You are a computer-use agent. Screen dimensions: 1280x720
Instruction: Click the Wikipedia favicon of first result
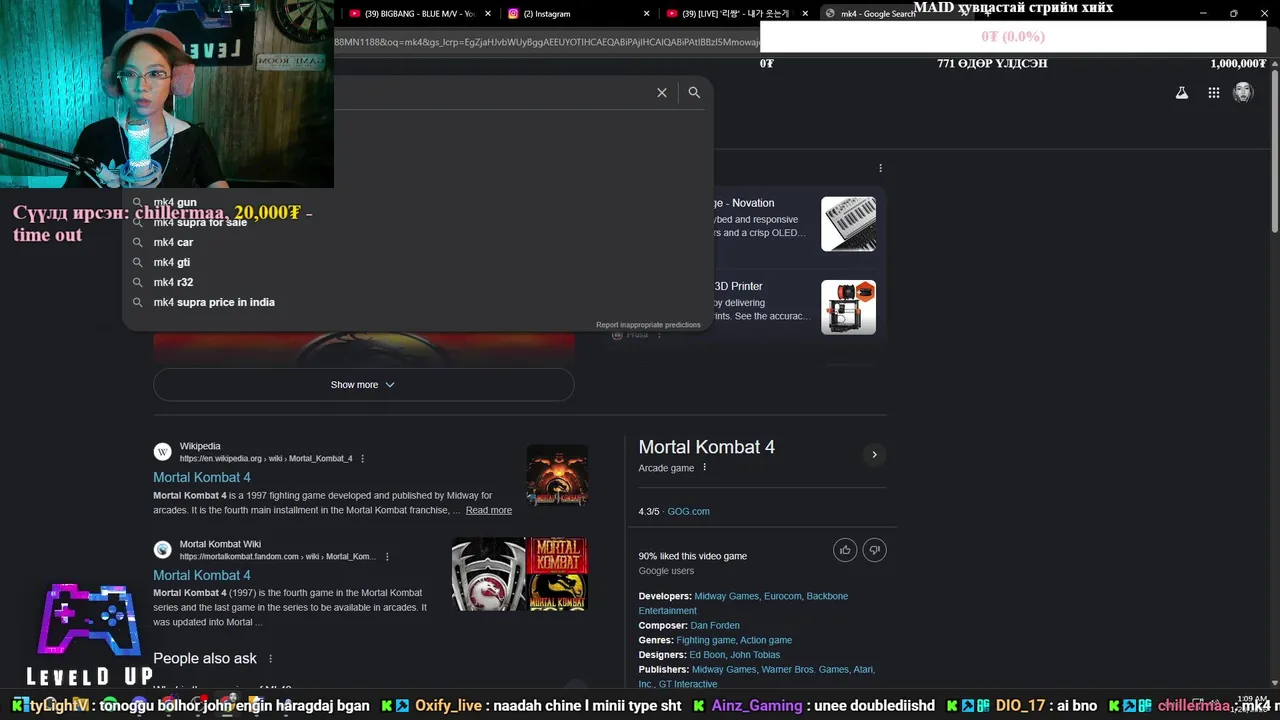[x=162, y=452]
